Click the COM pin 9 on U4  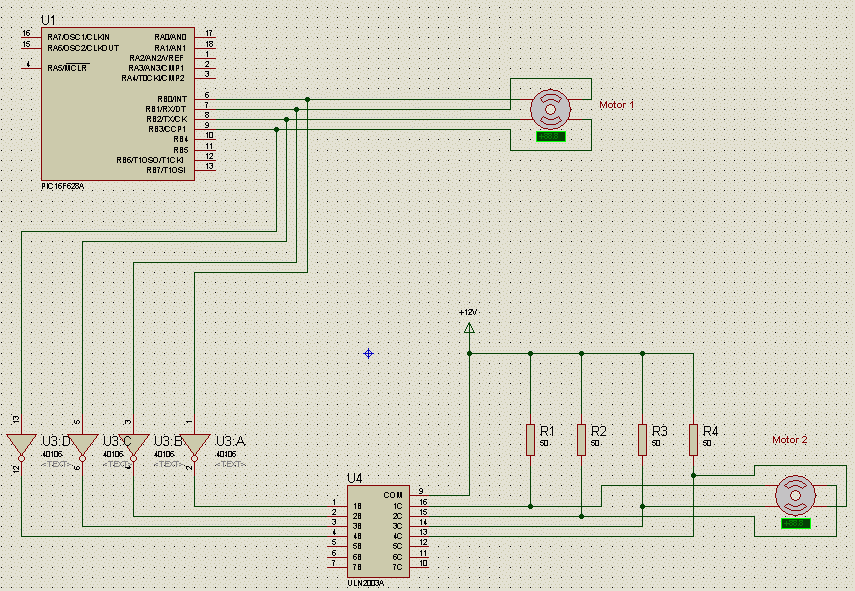point(422,495)
